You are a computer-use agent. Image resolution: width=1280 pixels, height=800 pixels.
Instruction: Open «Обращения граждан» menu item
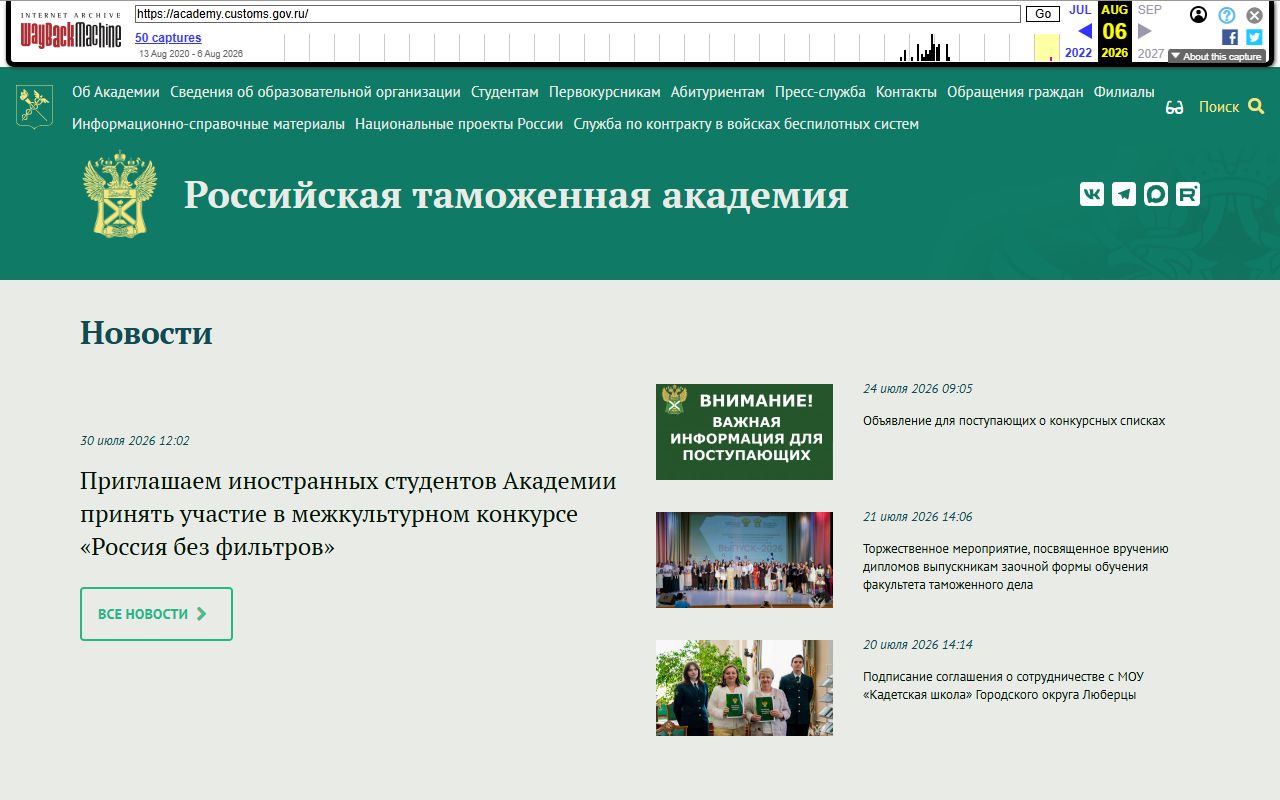point(1015,92)
